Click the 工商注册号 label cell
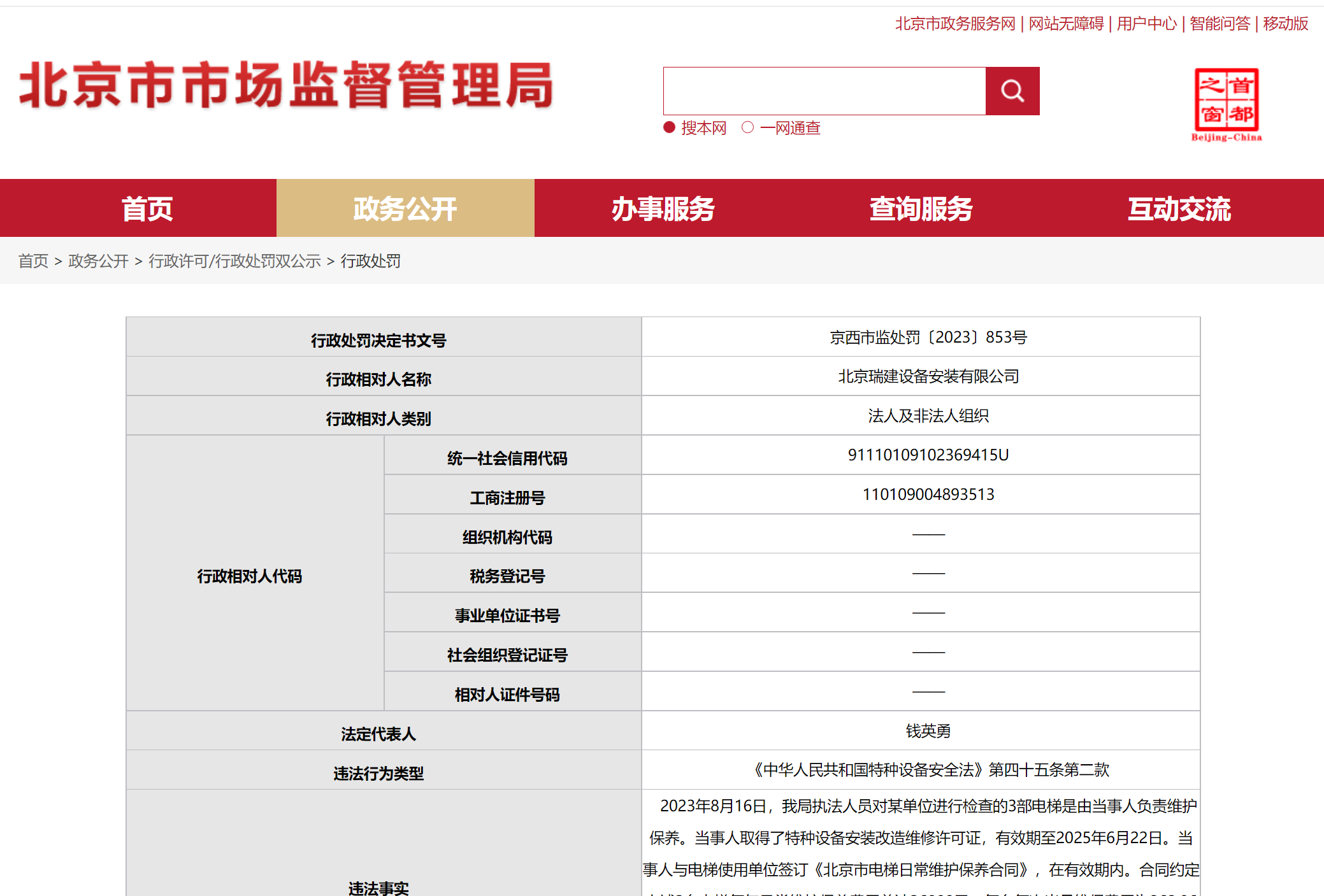The image size is (1324, 896). [x=513, y=495]
